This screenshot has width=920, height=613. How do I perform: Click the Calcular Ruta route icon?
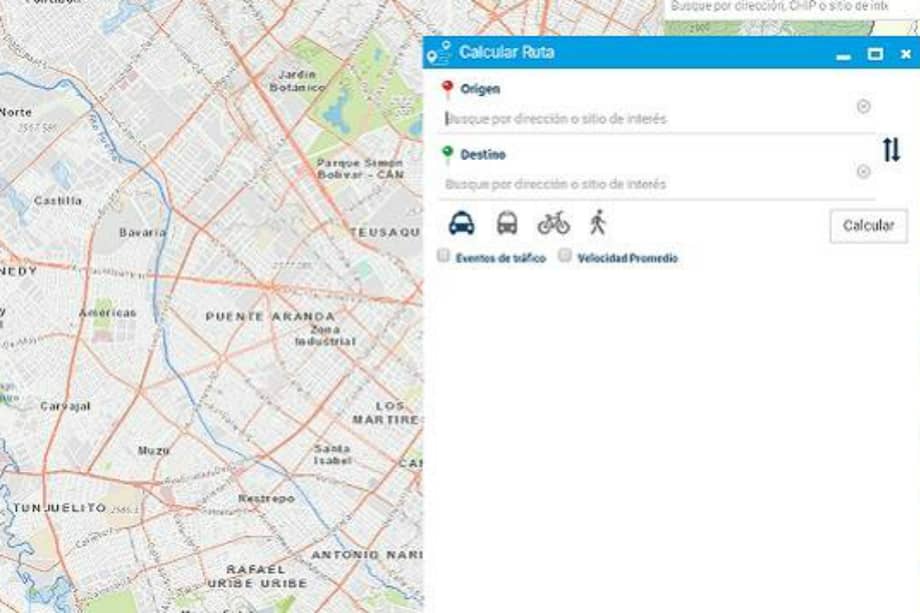click(439, 53)
